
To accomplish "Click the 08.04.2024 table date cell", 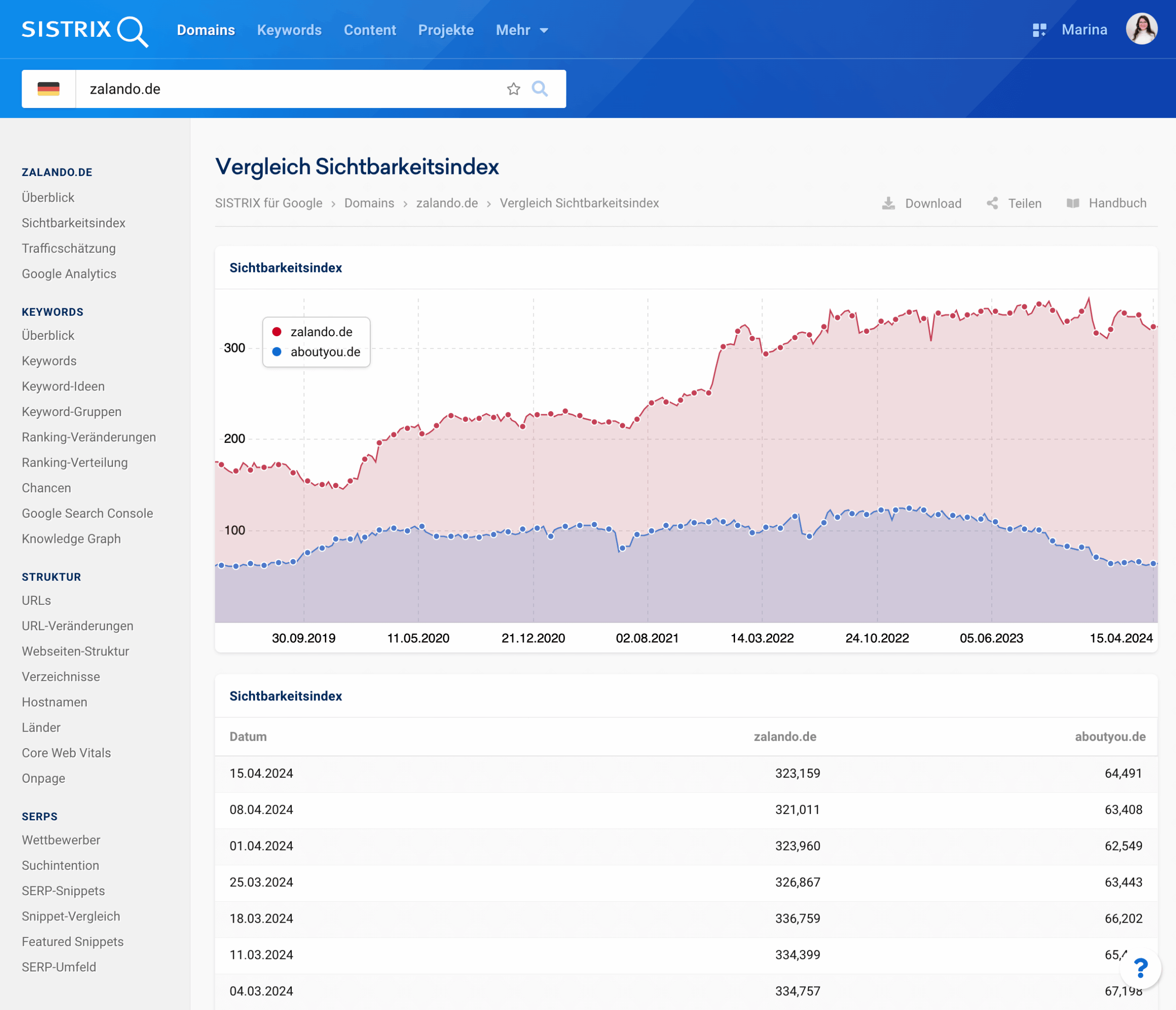I will click(x=261, y=810).
